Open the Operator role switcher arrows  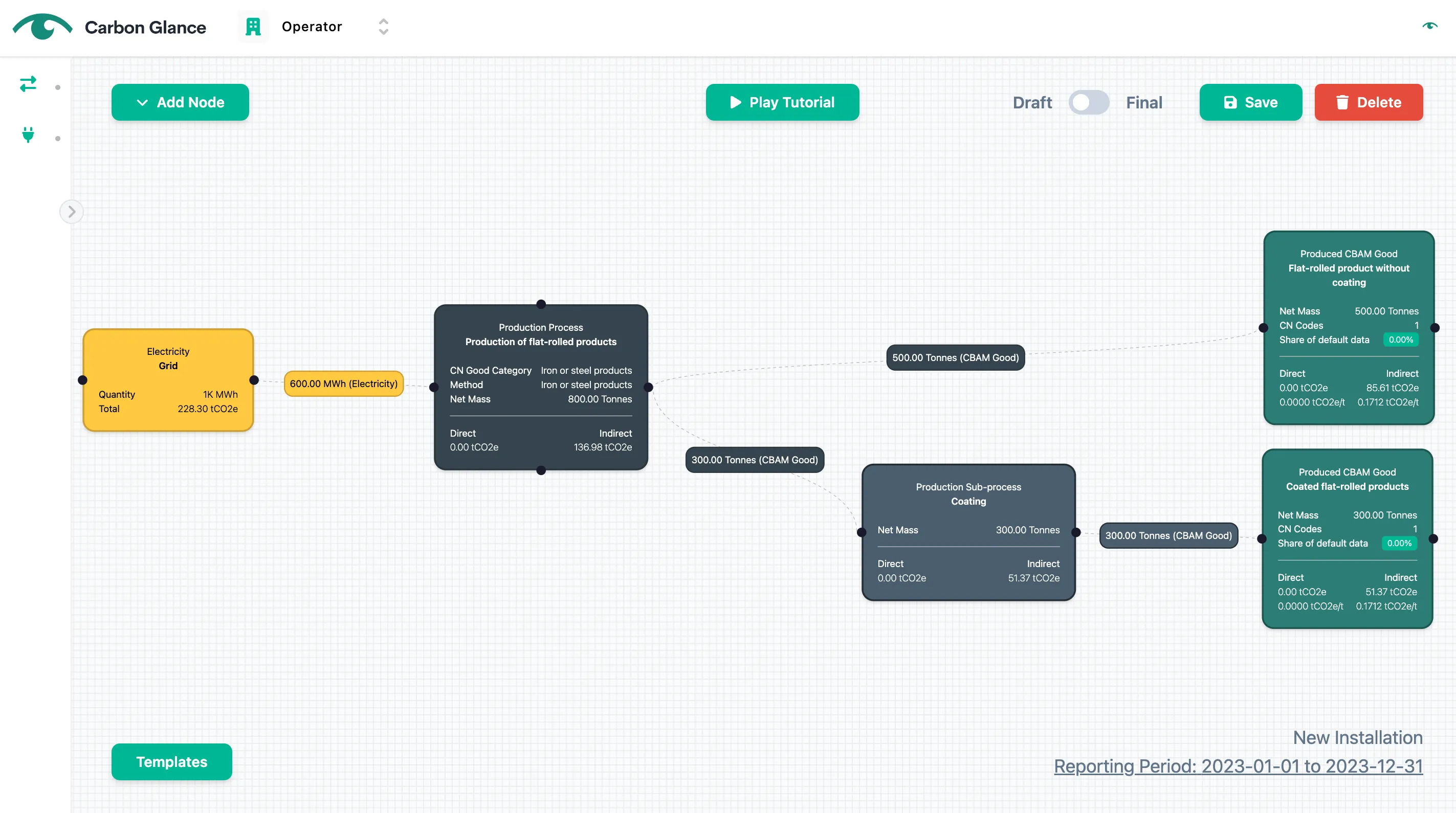pos(383,27)
